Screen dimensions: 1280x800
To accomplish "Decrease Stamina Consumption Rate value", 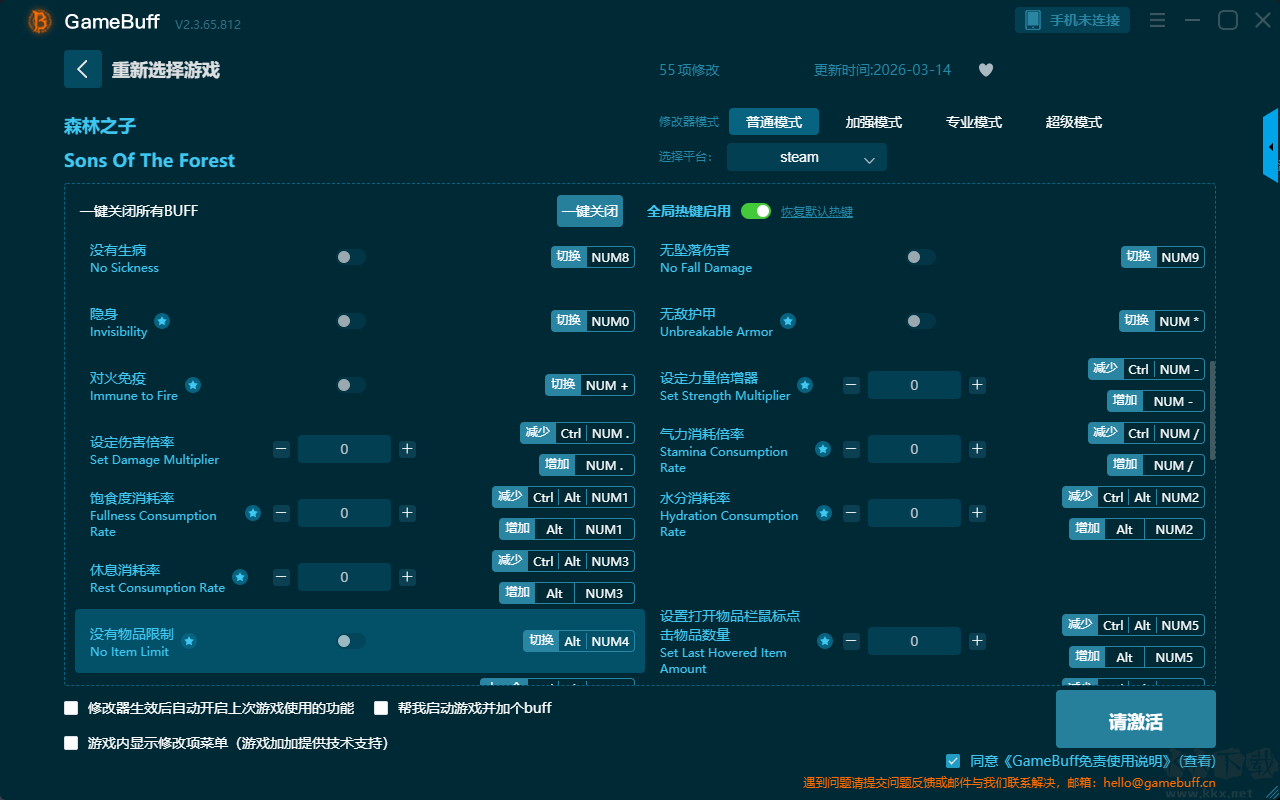I will pos(851,449).
